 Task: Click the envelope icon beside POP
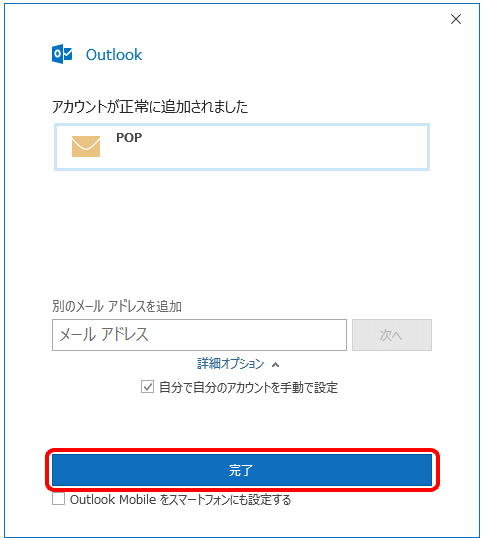click(86, 147)
